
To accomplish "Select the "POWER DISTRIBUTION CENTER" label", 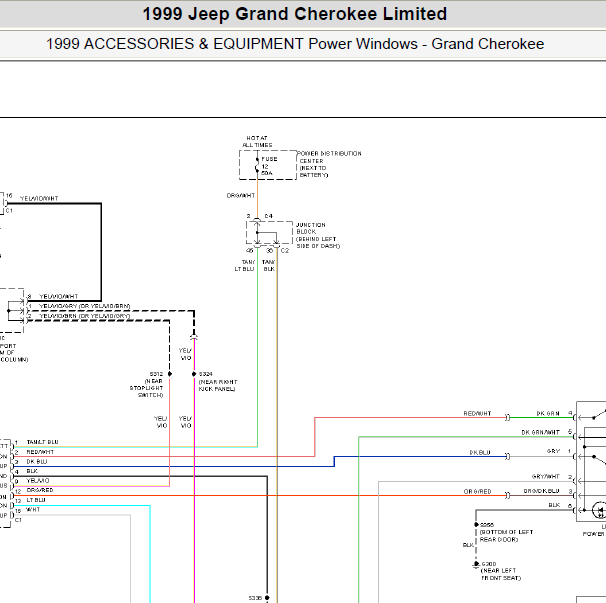I will 329,157.
